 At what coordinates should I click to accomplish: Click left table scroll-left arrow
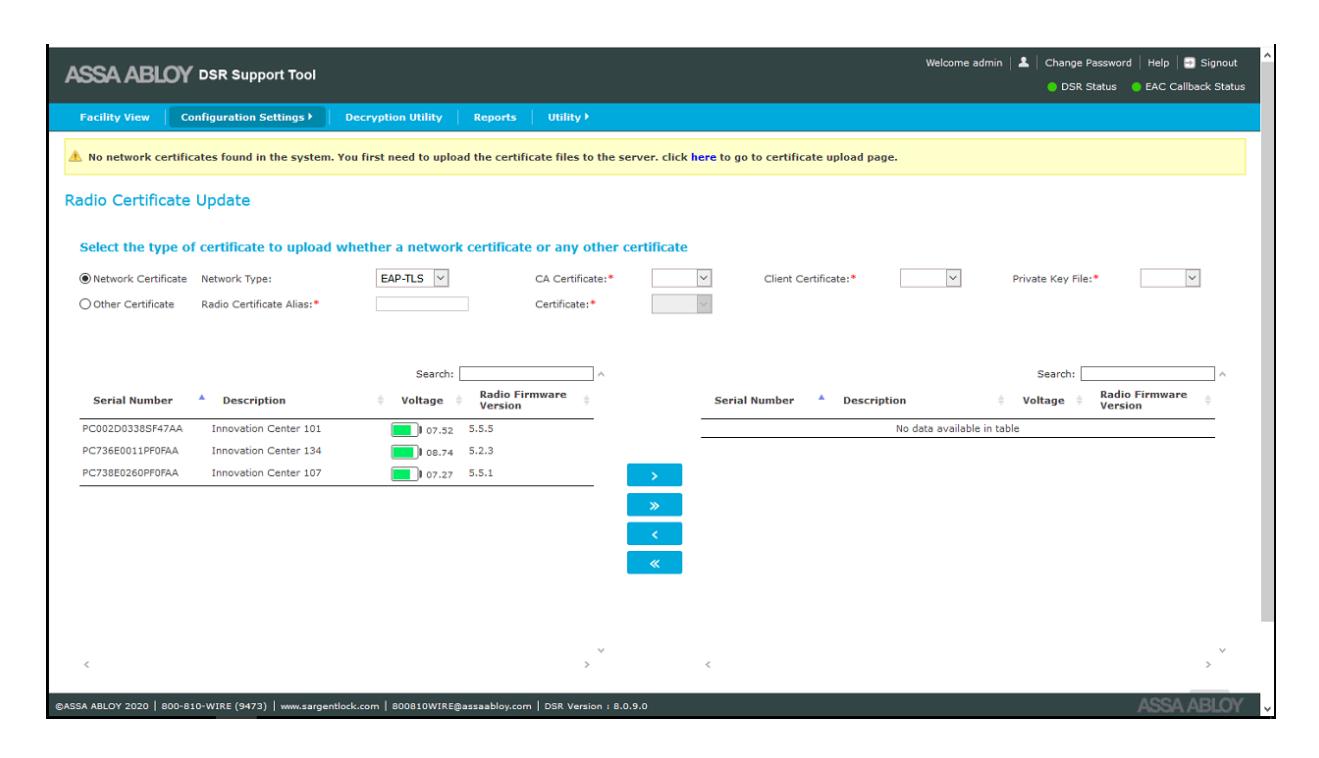coord(85,664)
